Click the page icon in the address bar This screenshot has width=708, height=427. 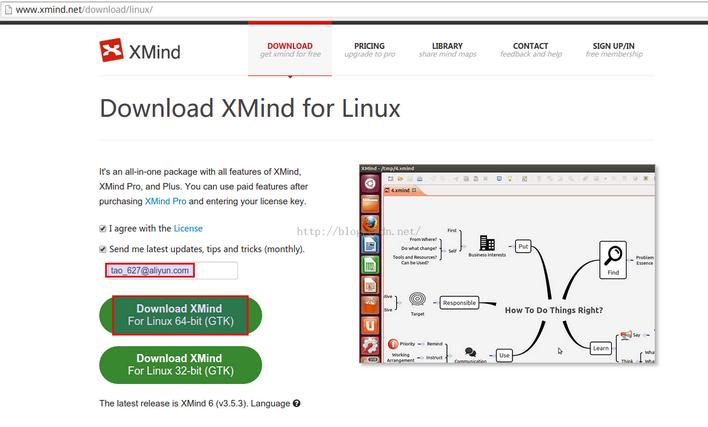pyautogui.click(x=8, y=9)
